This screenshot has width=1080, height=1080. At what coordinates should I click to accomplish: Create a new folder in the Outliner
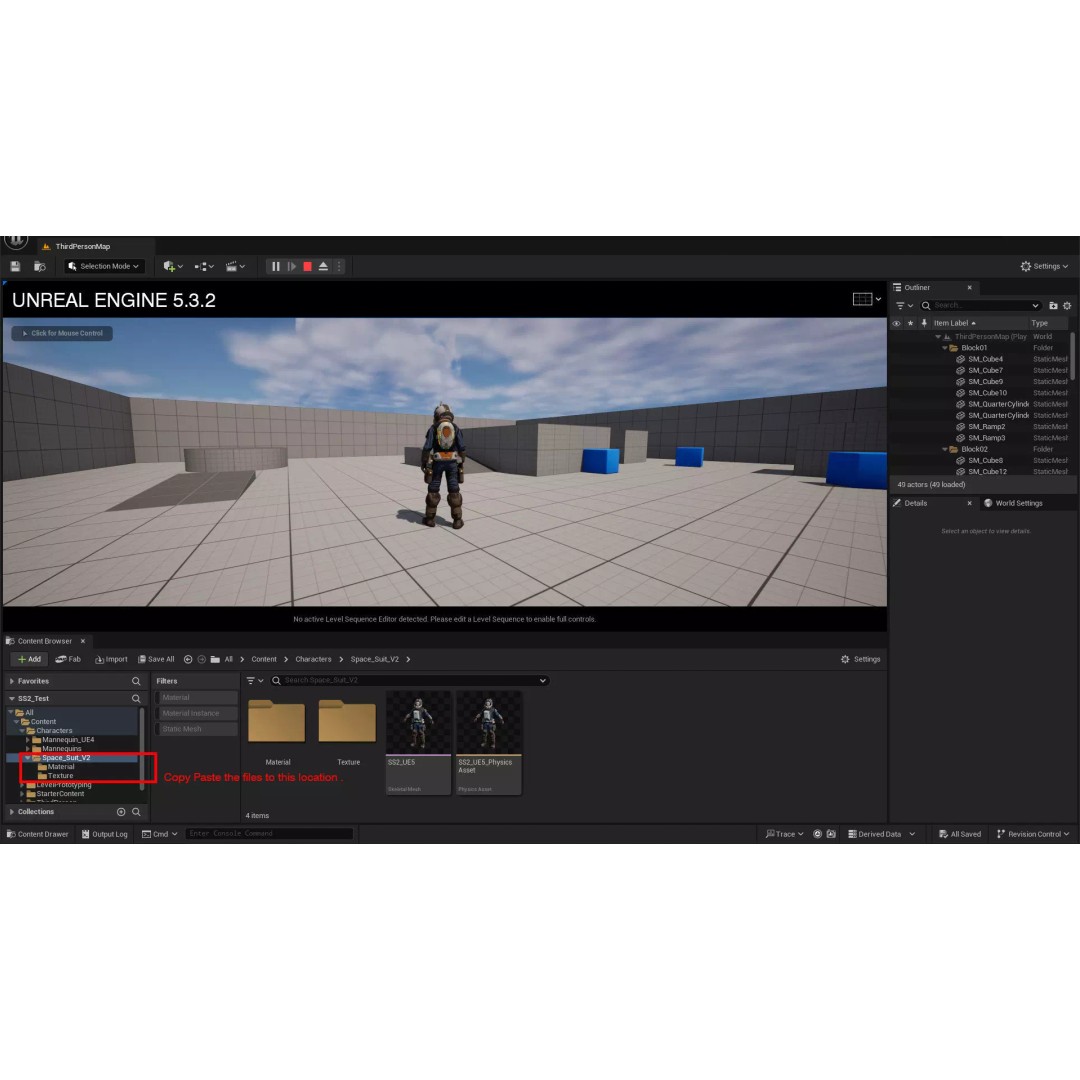tap(1053, 305)
